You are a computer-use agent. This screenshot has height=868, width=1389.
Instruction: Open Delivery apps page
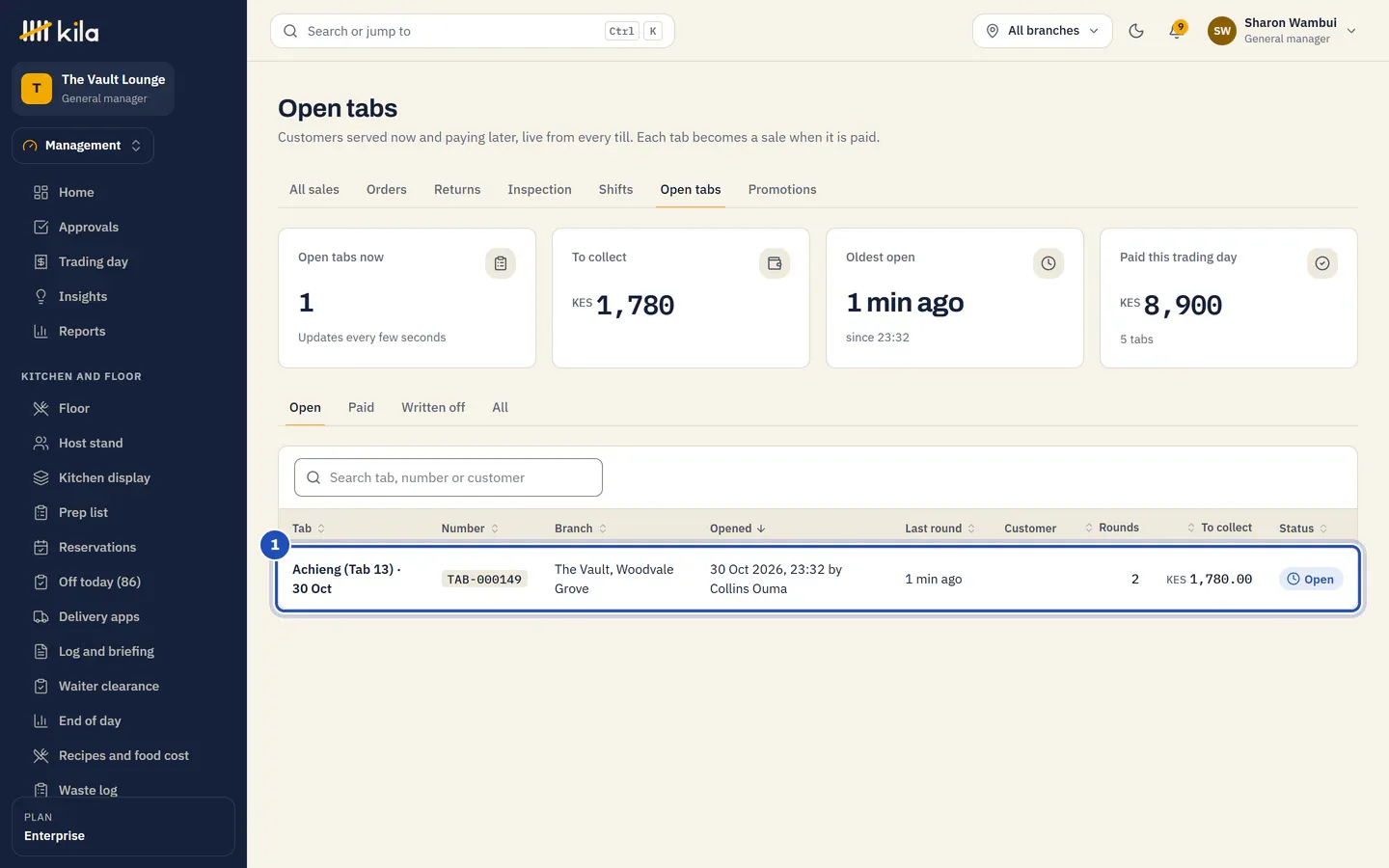point(123,616)
